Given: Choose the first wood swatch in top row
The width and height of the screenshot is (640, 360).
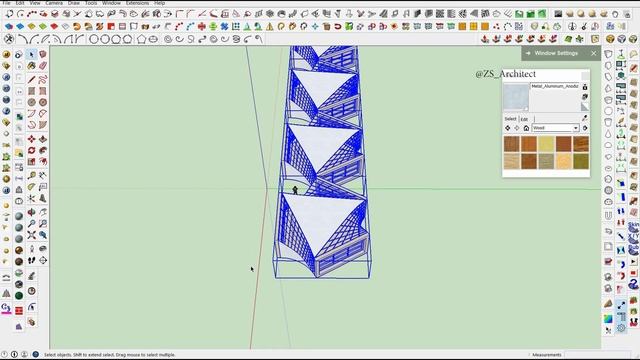Looking at the screenshot, I should (x=511, y=144).
